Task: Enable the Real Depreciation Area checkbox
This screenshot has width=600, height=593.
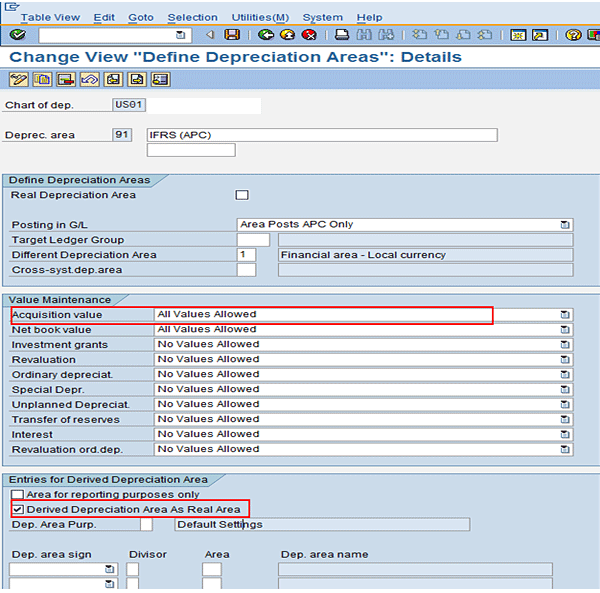Action: (242, 195)
